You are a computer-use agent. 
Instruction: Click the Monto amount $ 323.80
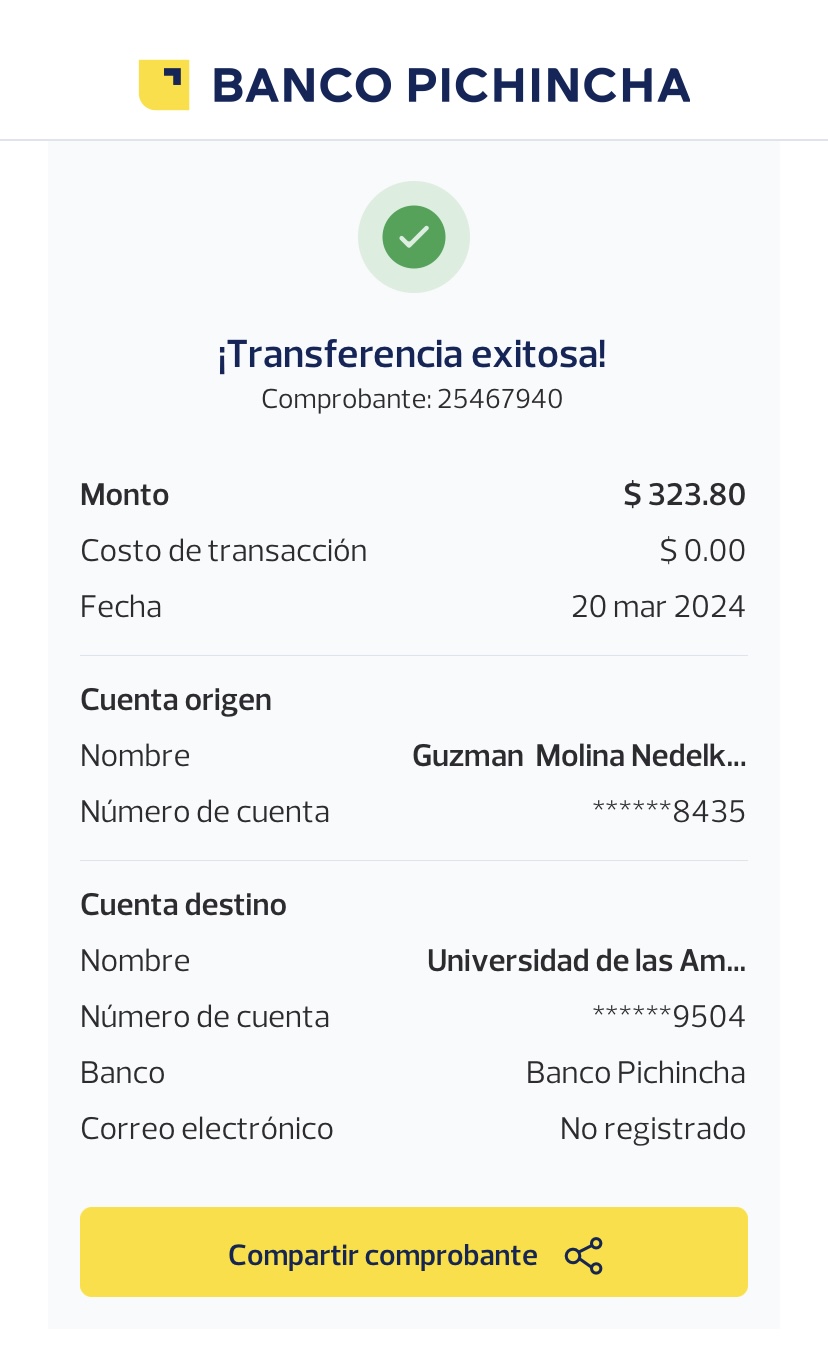pos(684,495)
